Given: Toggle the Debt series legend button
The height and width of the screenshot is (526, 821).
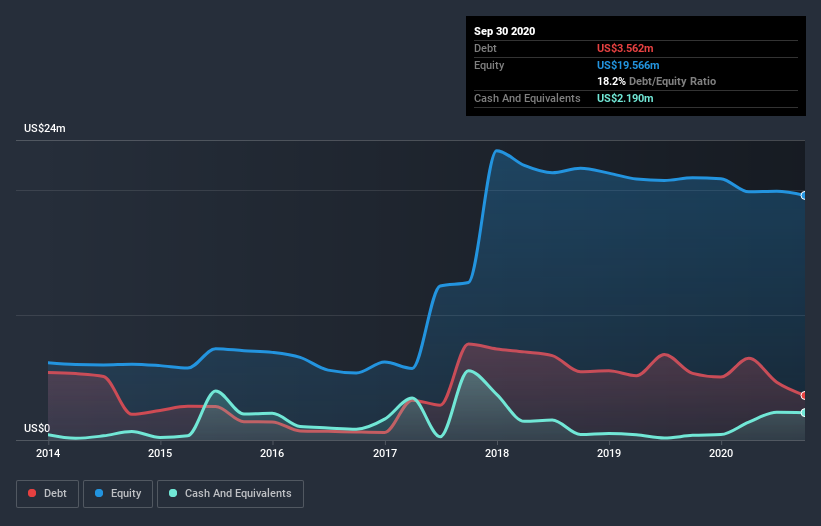Looking at the screenshot, I should (x=48, y=494).
